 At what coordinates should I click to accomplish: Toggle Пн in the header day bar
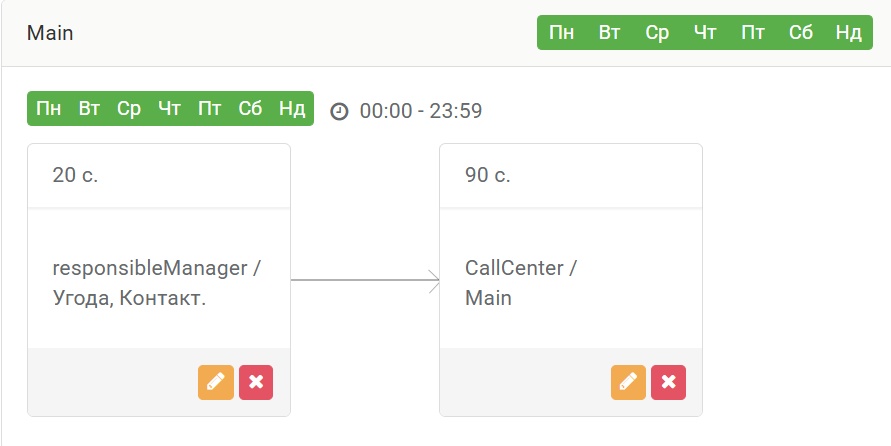point(561,32)
